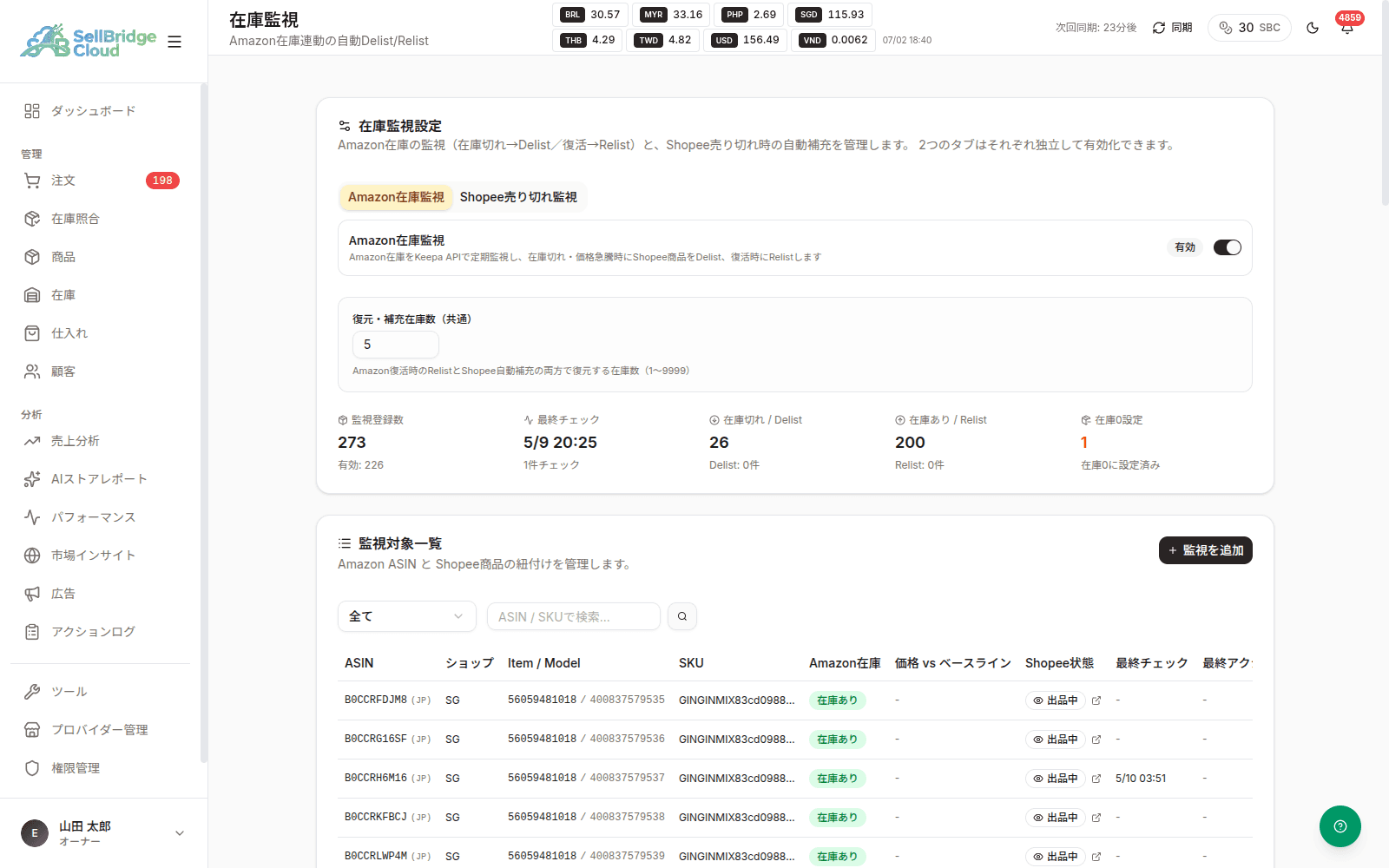Click the 顧客 customers icon
The width and height of the screenshot is (1389, 868).
coord(32,372)
